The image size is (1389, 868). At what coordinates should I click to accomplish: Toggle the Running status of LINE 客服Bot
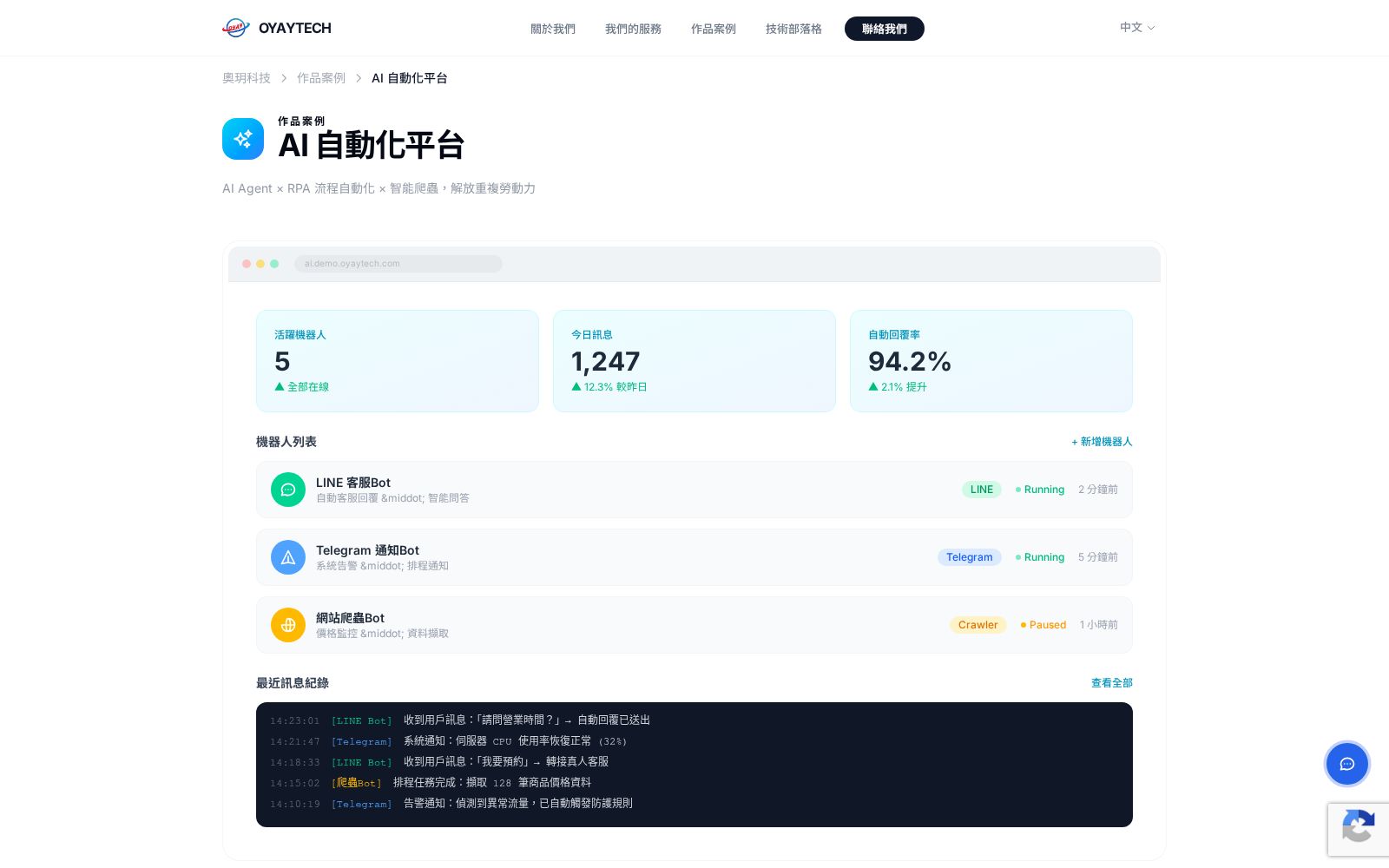pos(1039,490)
